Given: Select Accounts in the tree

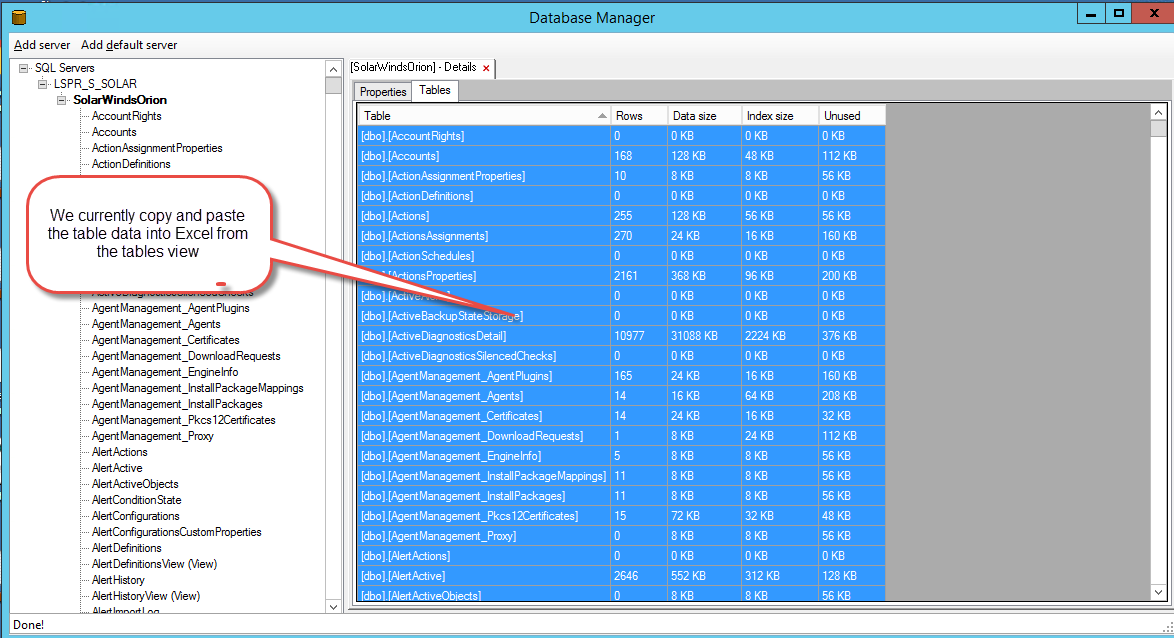Looking at the screenshot, I should pyautogui.click(x=114, y=132).
